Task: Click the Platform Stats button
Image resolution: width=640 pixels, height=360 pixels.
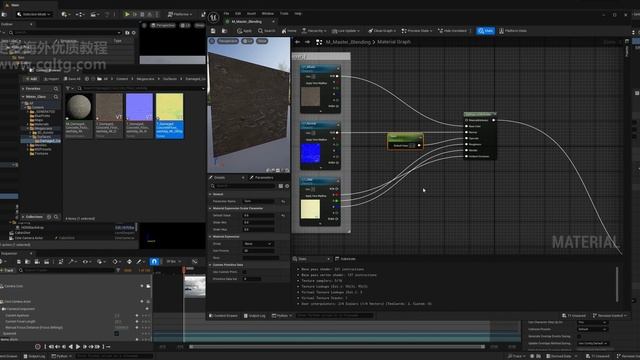Action: point(513,31)
